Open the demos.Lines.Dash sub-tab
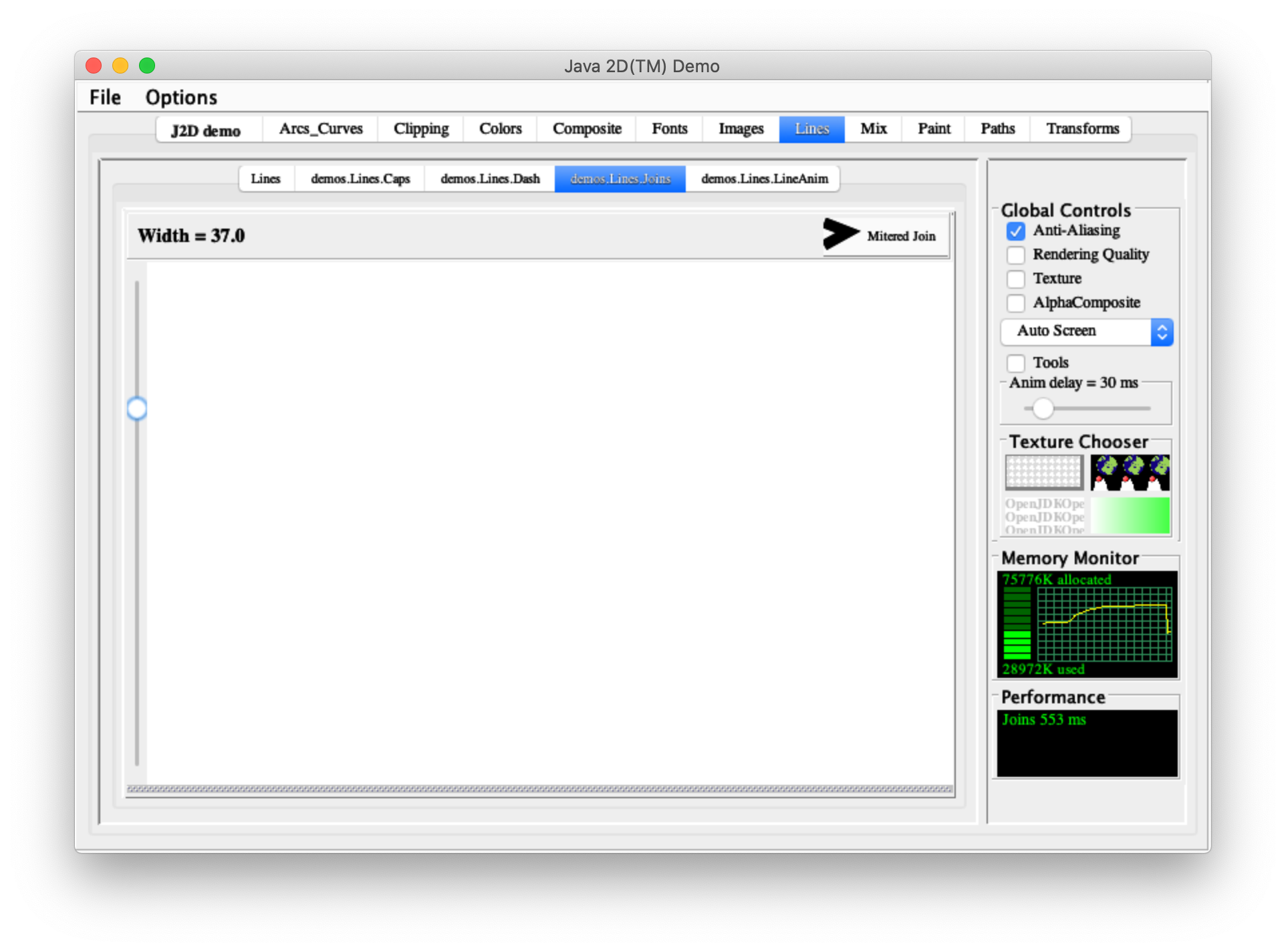Image resolution: width=1286 pixels, height=952 pixels. (x=490, y=179)
